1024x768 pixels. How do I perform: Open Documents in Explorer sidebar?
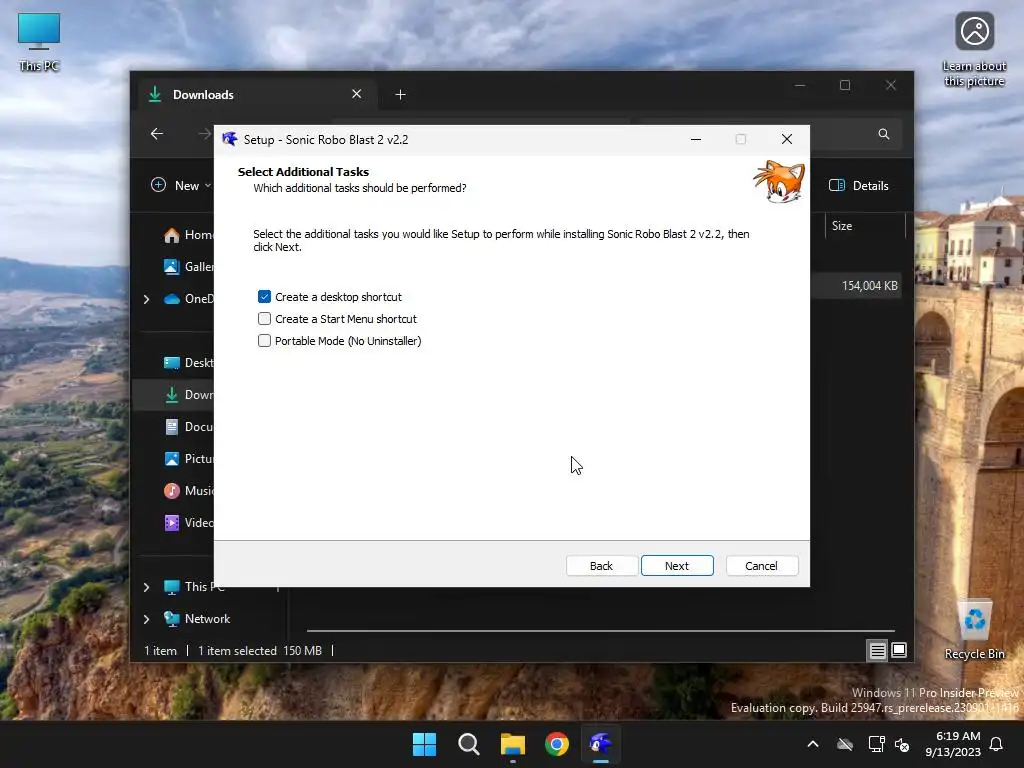(187, 427)
